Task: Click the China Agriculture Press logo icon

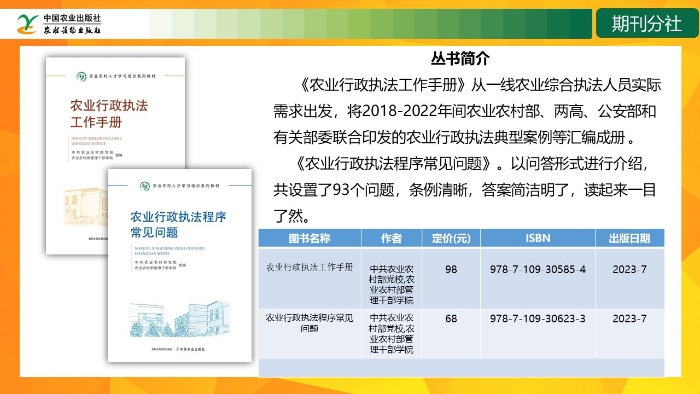Action: coord(28,24)
